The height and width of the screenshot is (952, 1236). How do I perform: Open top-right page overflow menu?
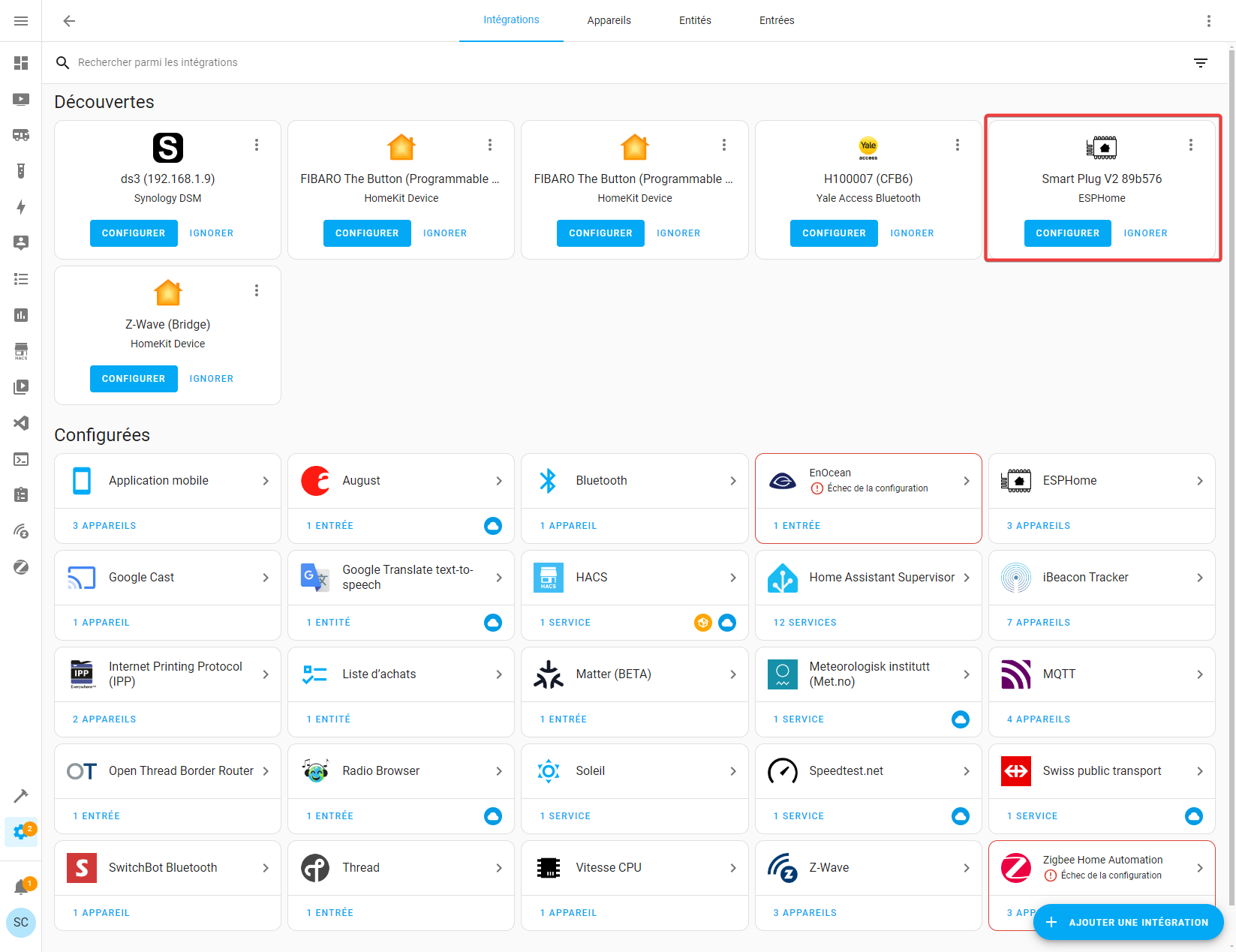(1209, 21)
